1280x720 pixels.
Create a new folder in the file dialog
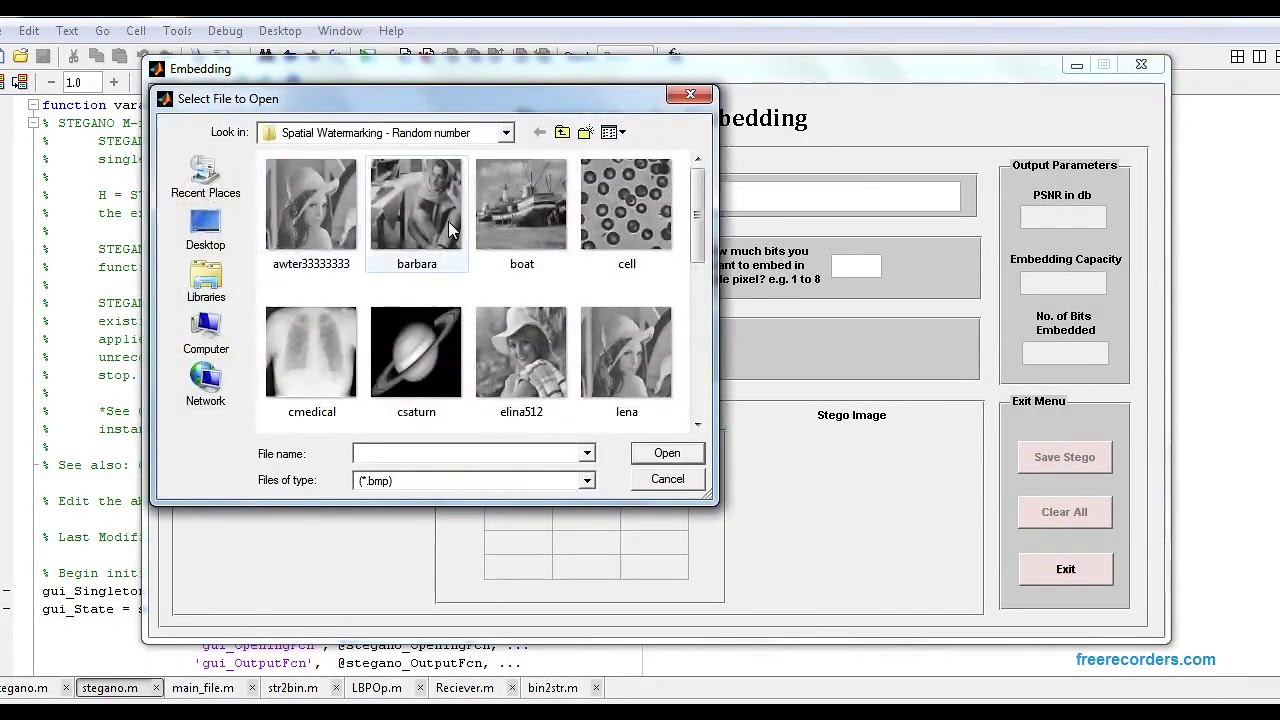[x=585, y=132]
